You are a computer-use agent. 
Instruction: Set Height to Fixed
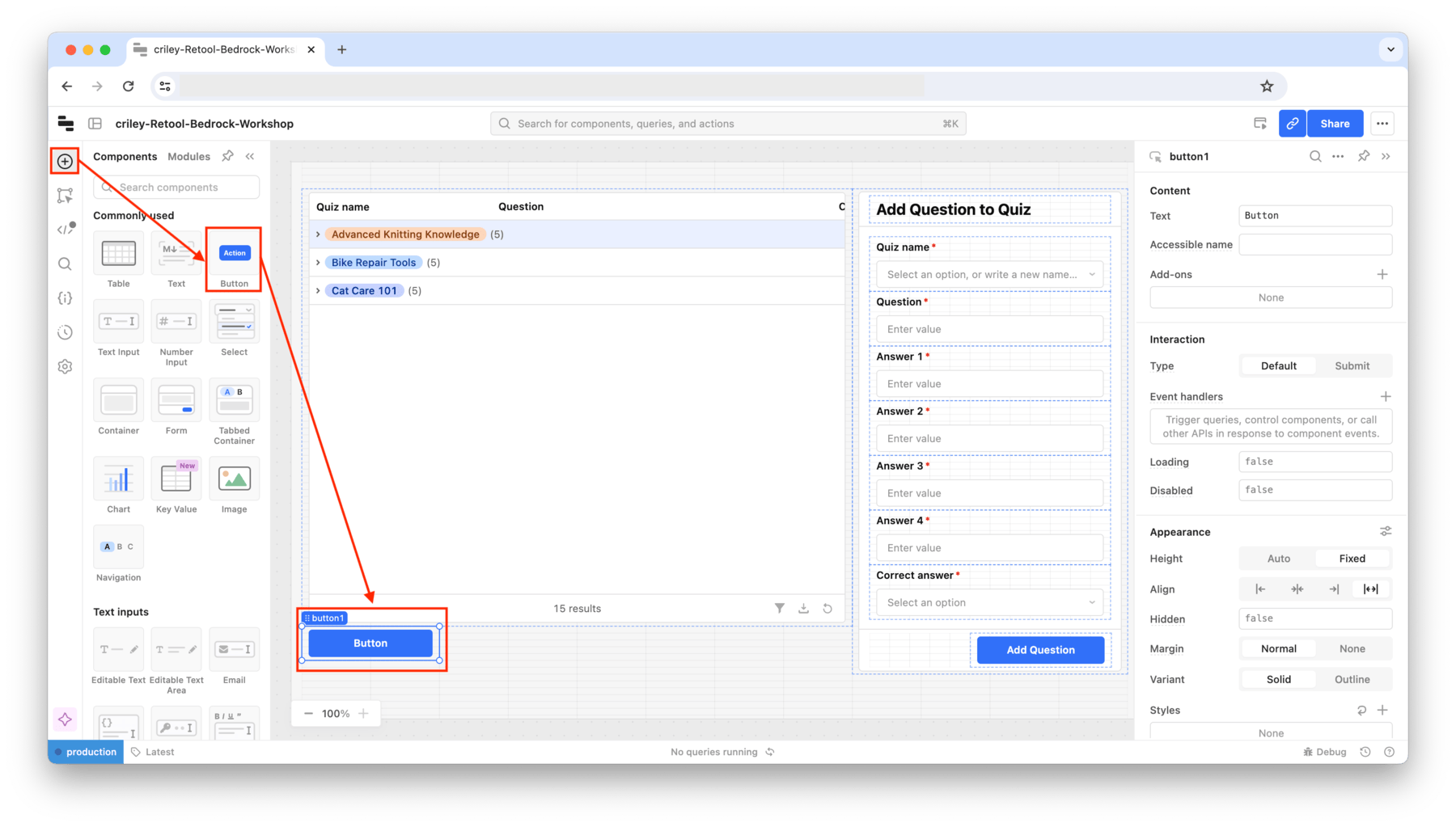1352,559
